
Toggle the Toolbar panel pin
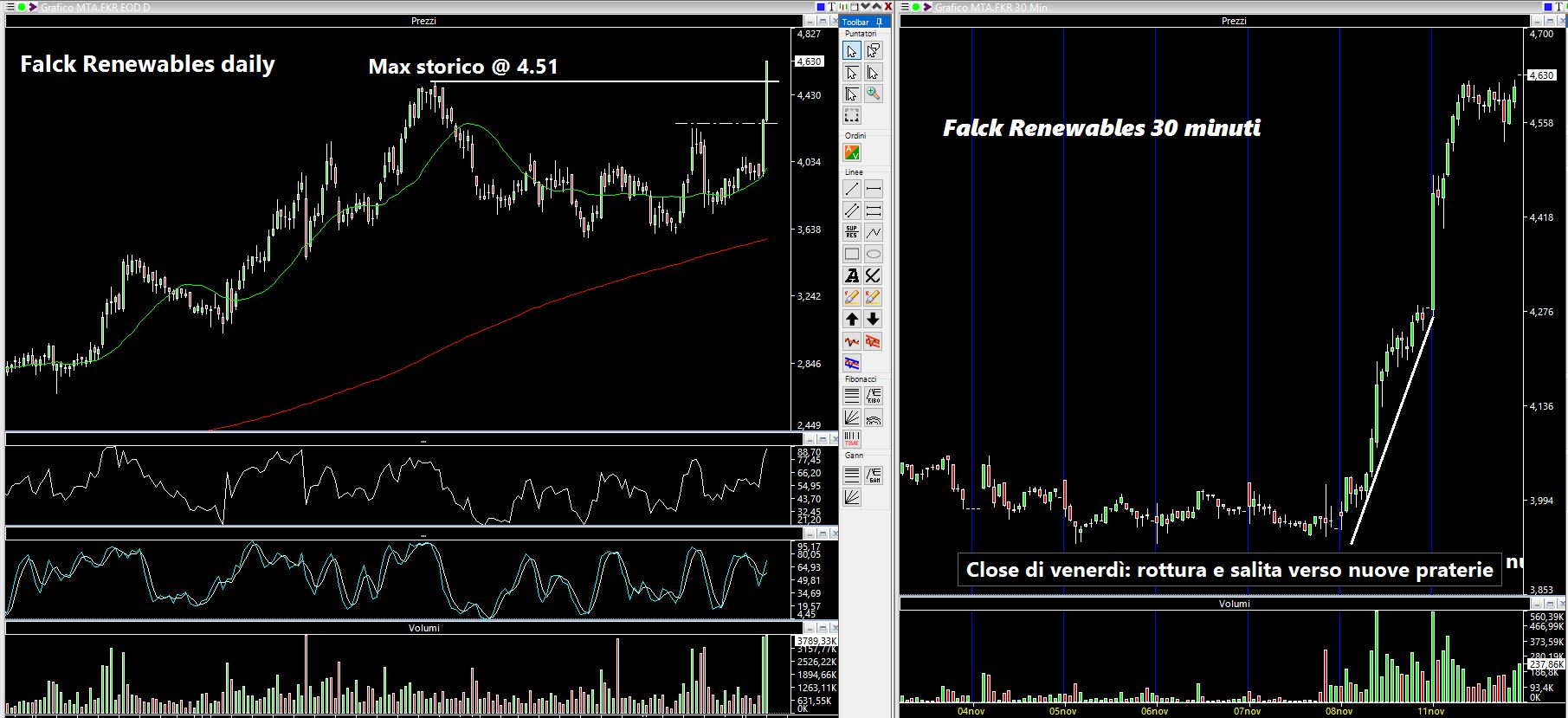pyautogui.click(x=879, y=22)
